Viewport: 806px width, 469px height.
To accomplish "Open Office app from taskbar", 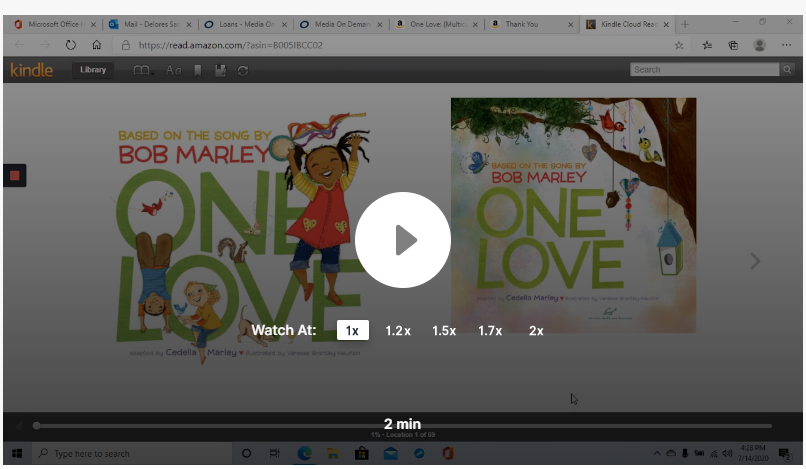I will pos(448,454).
